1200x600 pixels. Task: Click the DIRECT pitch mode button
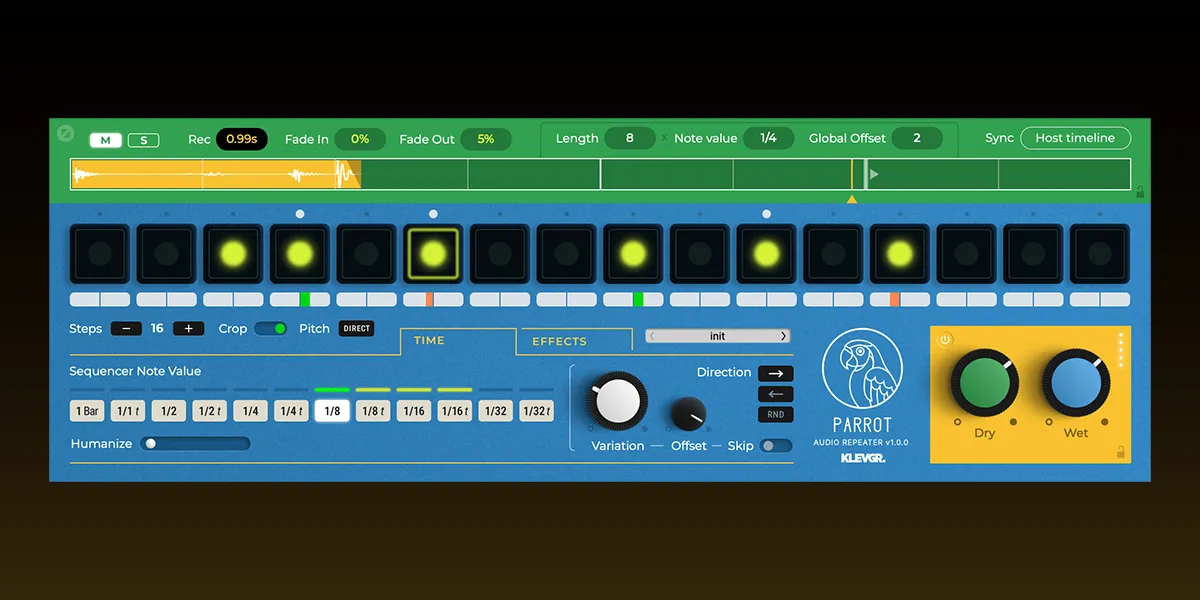click(x=355, y=328)
